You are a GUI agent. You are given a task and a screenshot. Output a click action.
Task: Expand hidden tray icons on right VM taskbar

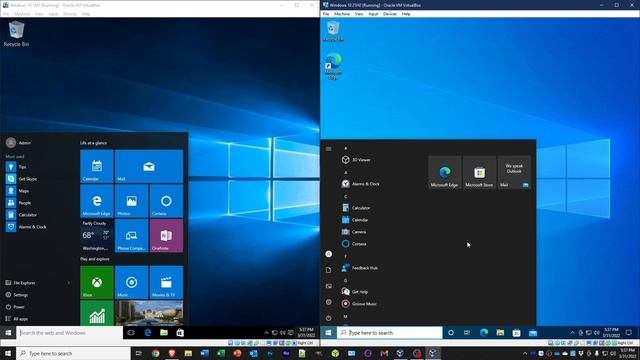[x=572, y=333]
